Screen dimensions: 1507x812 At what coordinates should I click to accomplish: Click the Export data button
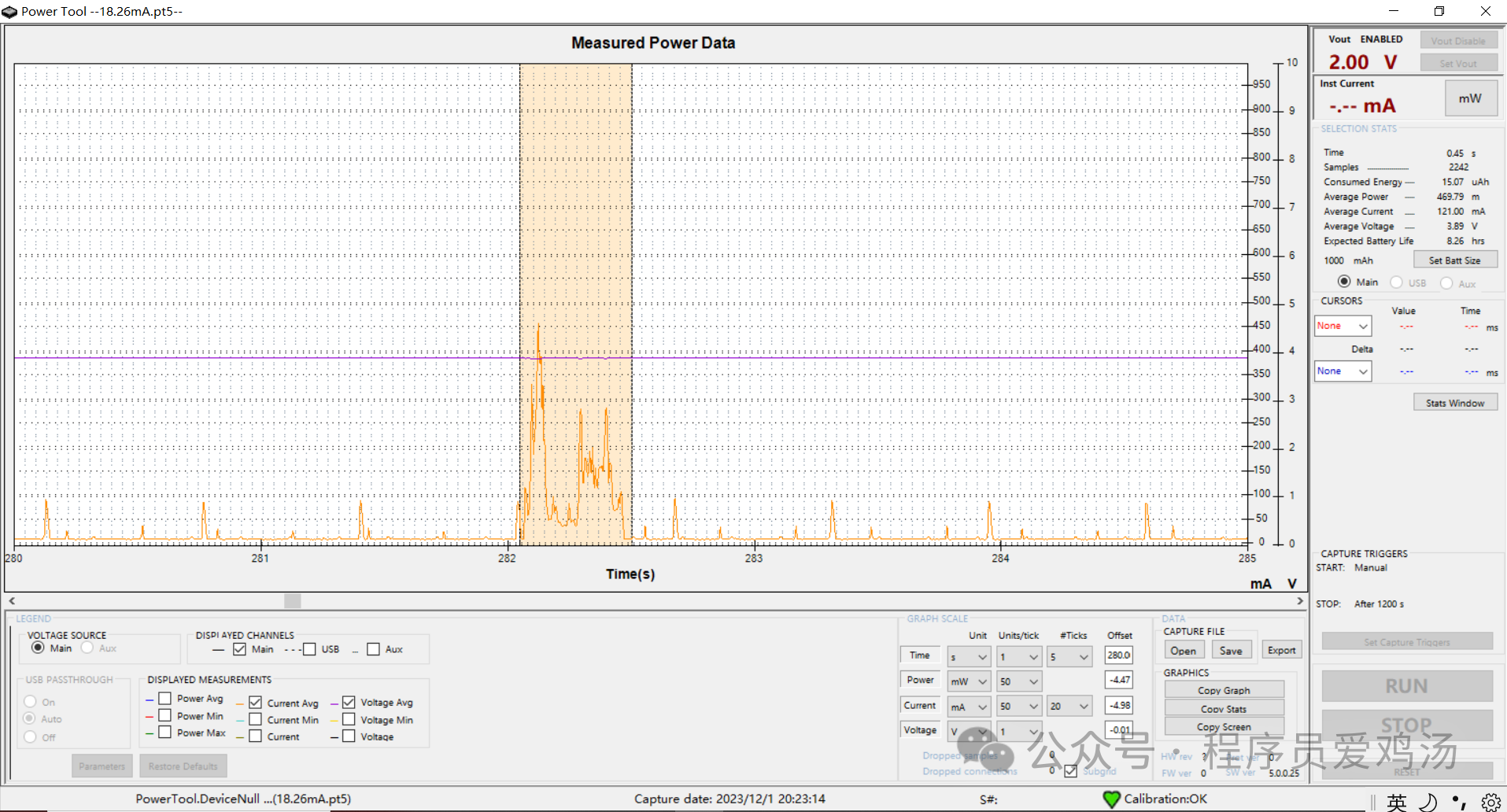tap(1281, 650)
